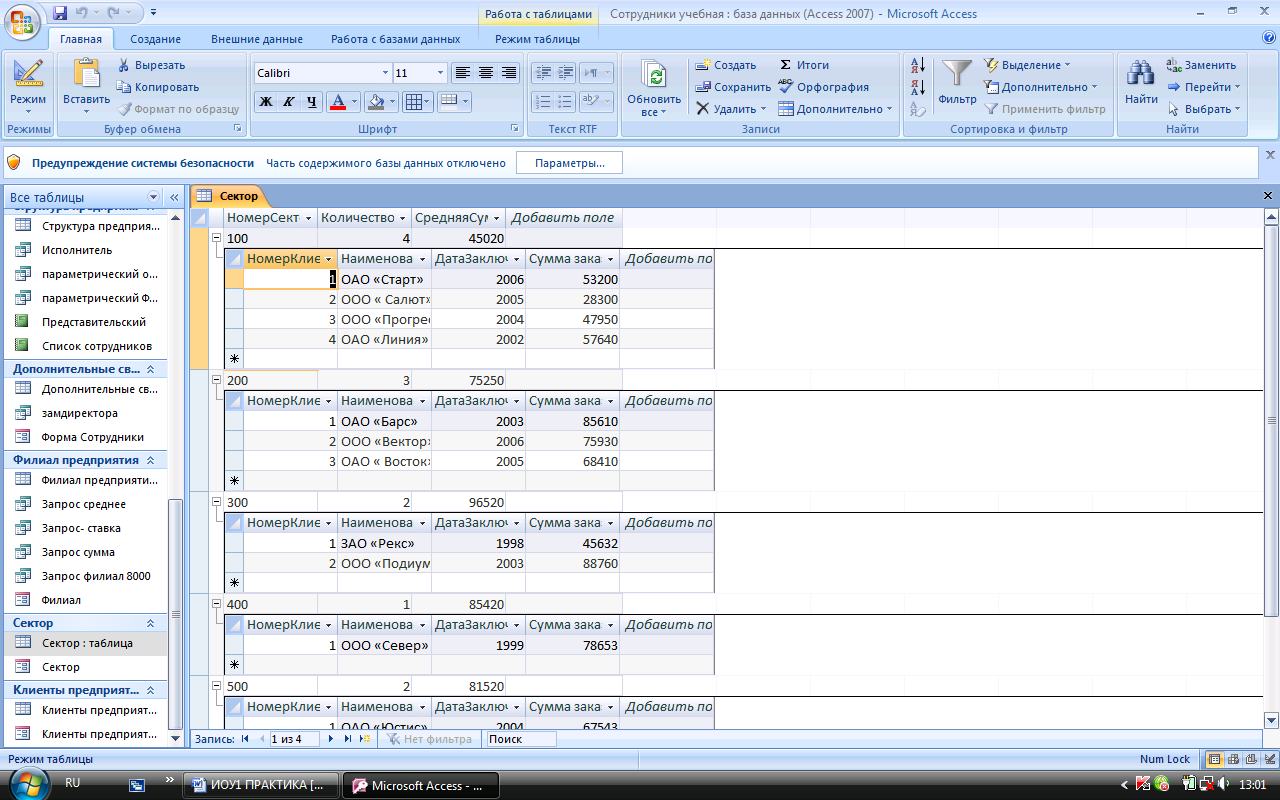Click the Поиск search field

(520, 739)
